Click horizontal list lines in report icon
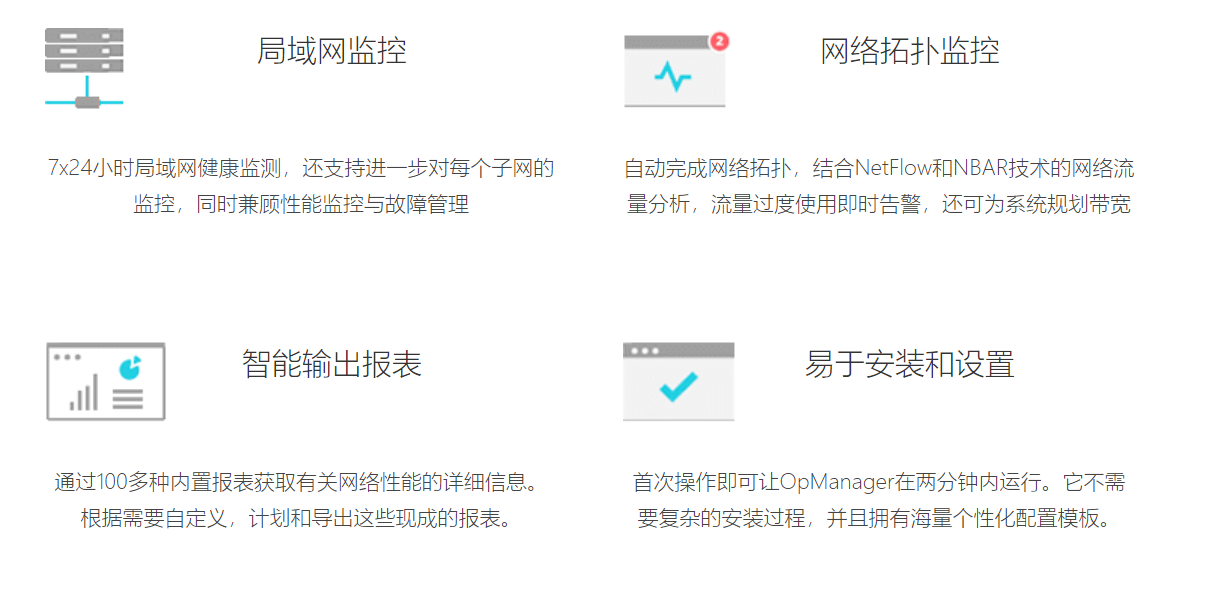The image size is (1208, 591). click(128, 399)
